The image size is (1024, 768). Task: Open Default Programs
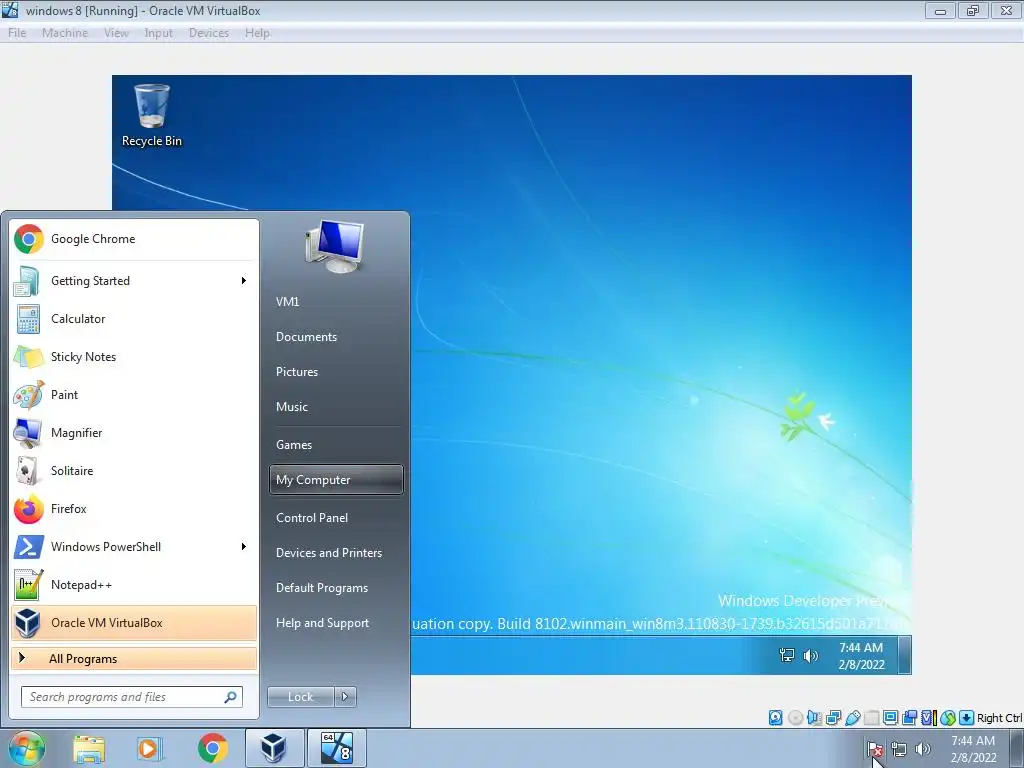pos(336,588)
